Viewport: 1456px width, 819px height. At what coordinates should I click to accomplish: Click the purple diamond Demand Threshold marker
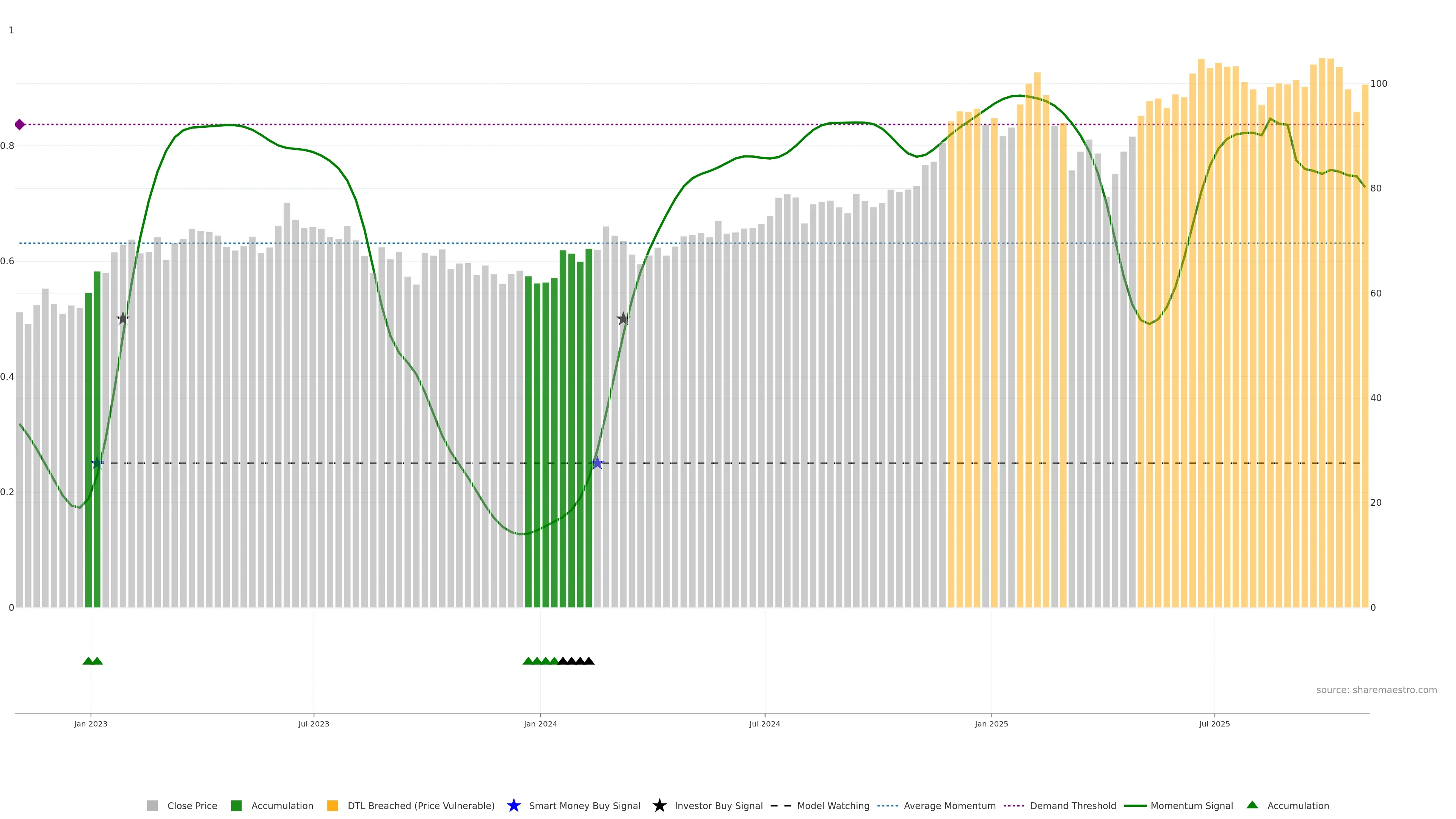(20, 124)
